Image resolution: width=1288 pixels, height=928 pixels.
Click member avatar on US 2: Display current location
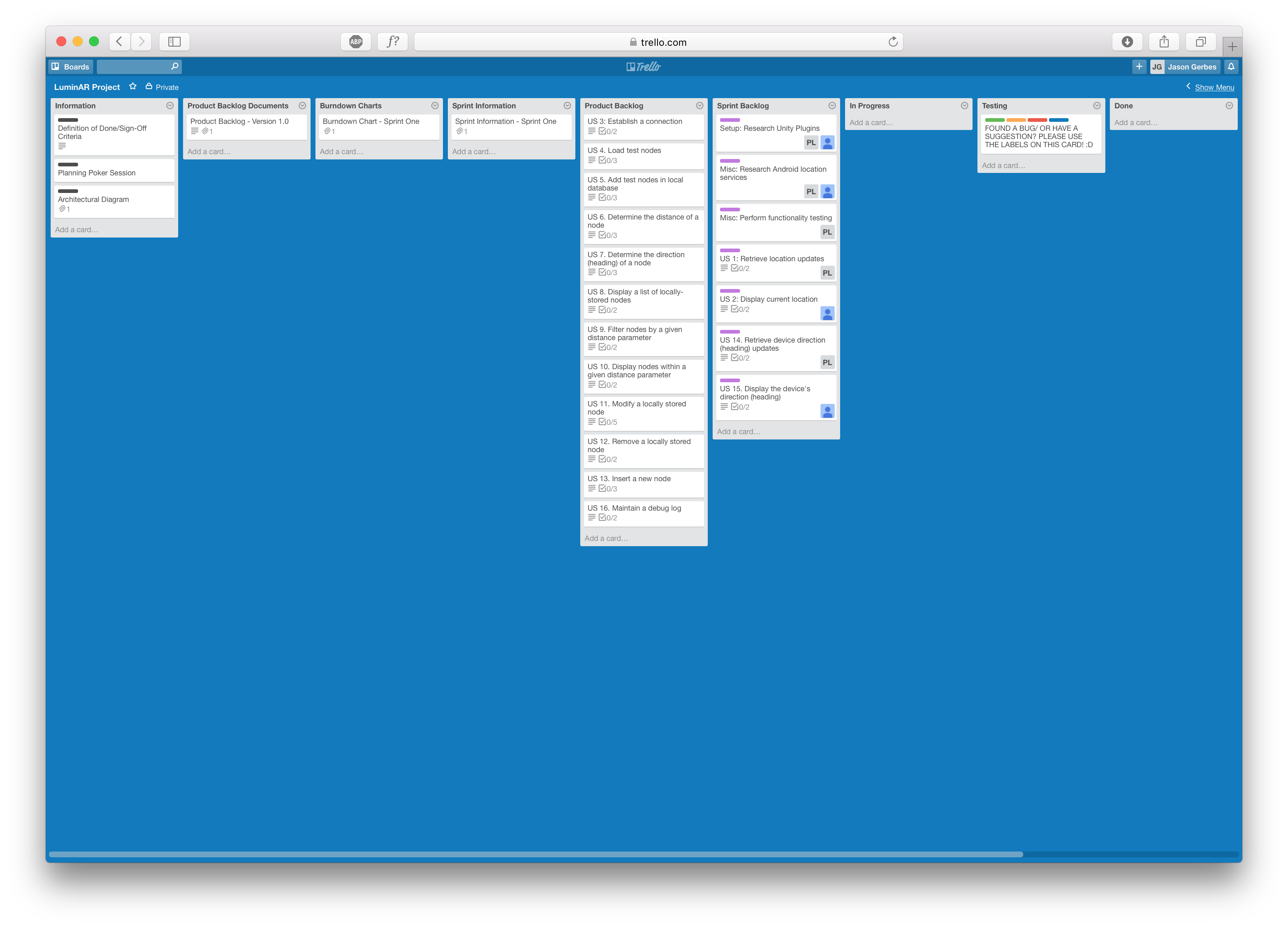(x=827, y=313)
